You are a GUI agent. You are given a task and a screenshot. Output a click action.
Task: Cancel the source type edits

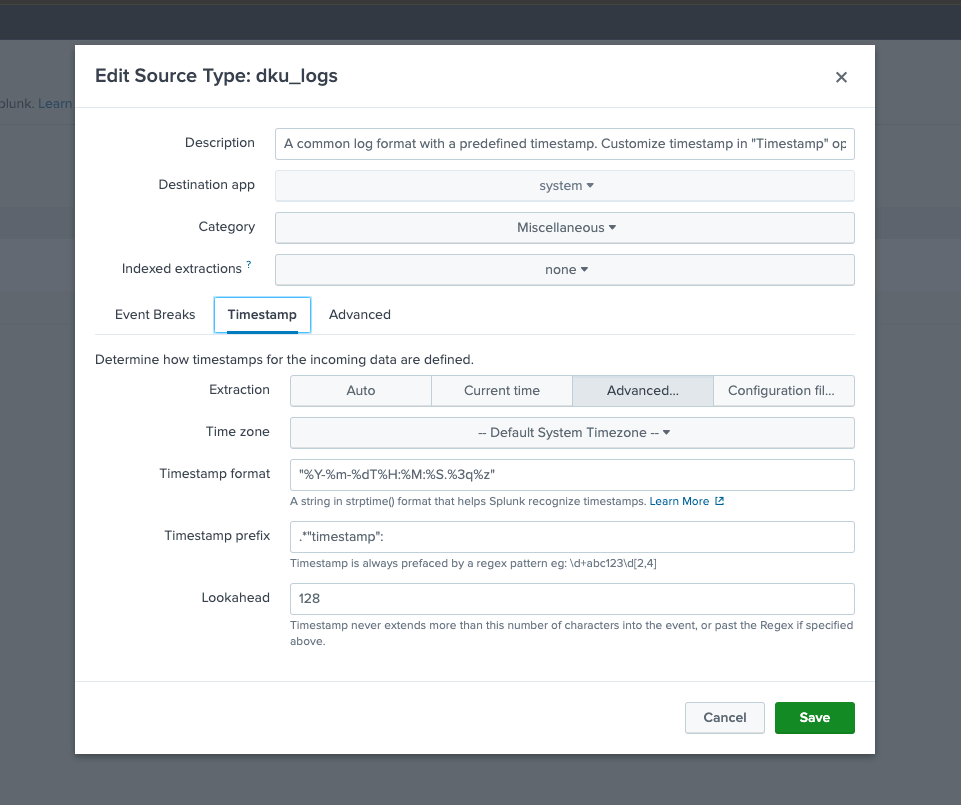tap(724, 717)
